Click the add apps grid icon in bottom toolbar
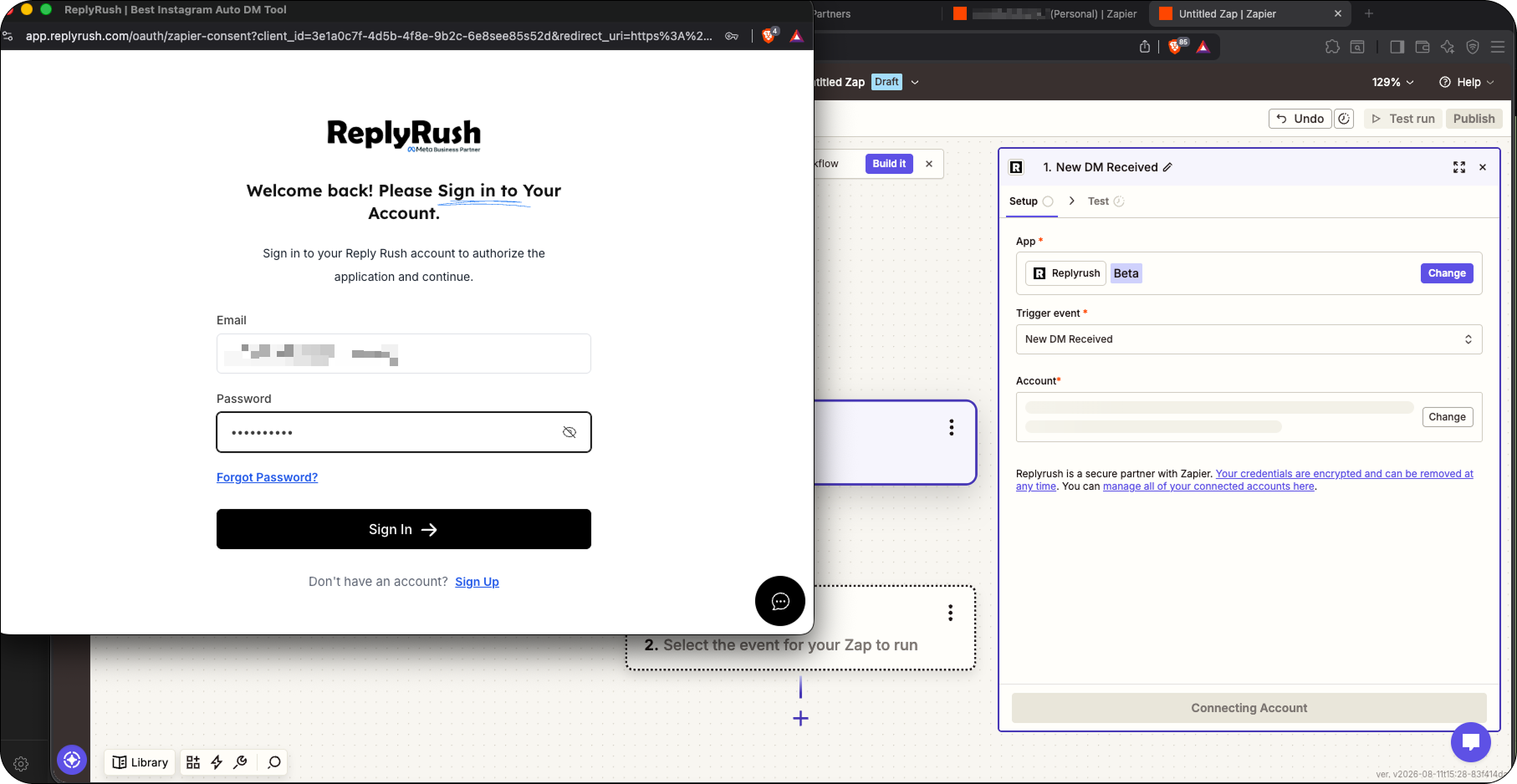 (x=193, y=762)
